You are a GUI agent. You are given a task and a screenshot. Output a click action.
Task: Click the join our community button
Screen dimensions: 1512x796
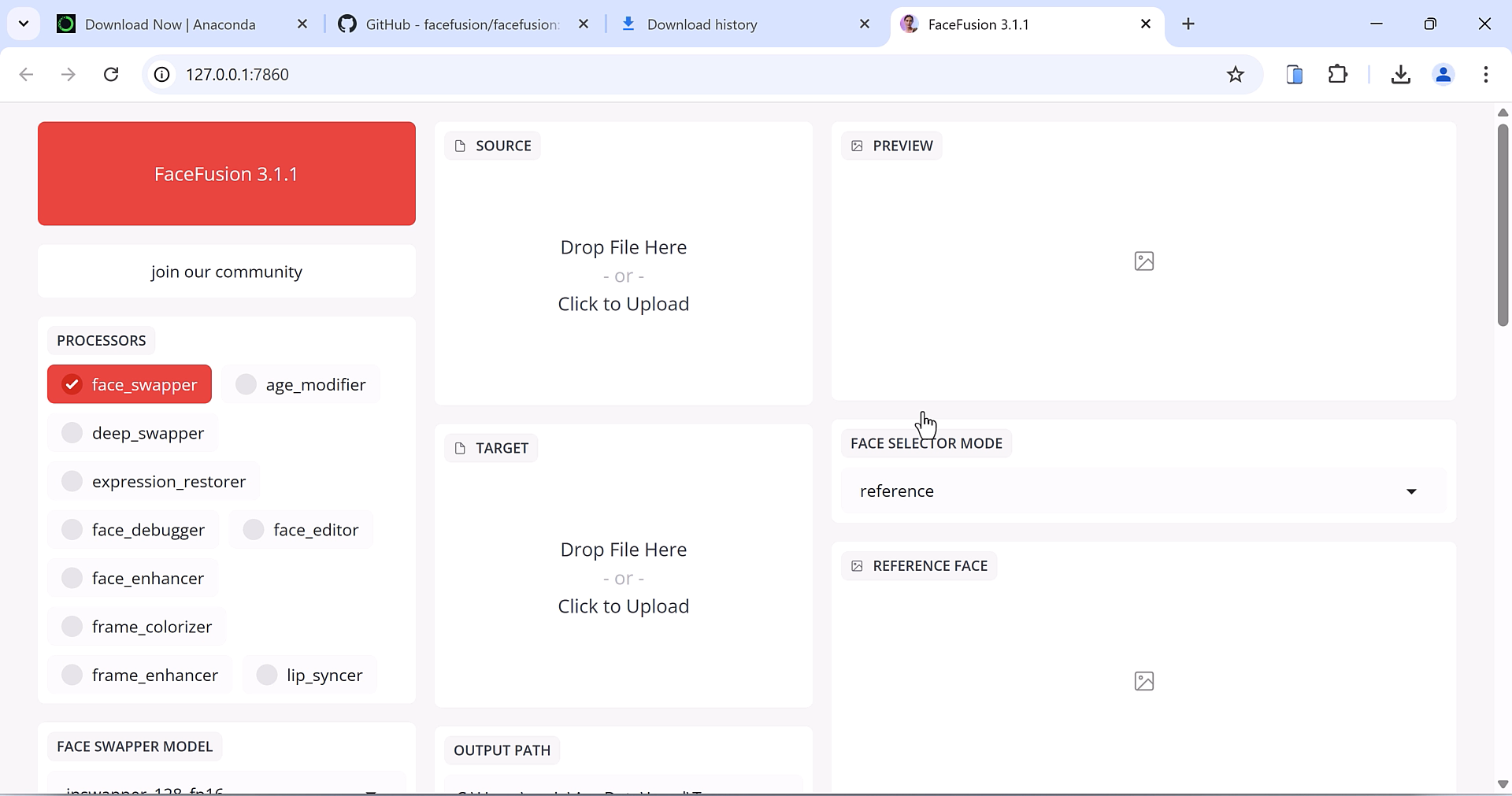pyautogui.click(x=227, y=272)
